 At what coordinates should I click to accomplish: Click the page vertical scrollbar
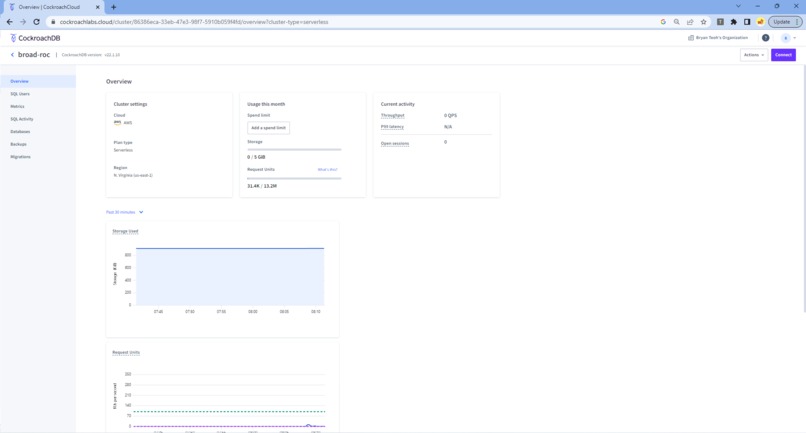click(x=803, y=188)
